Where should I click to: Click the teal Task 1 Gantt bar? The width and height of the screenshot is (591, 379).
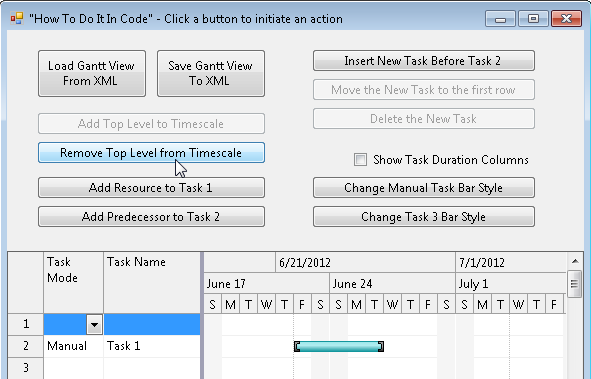(339, 346)
